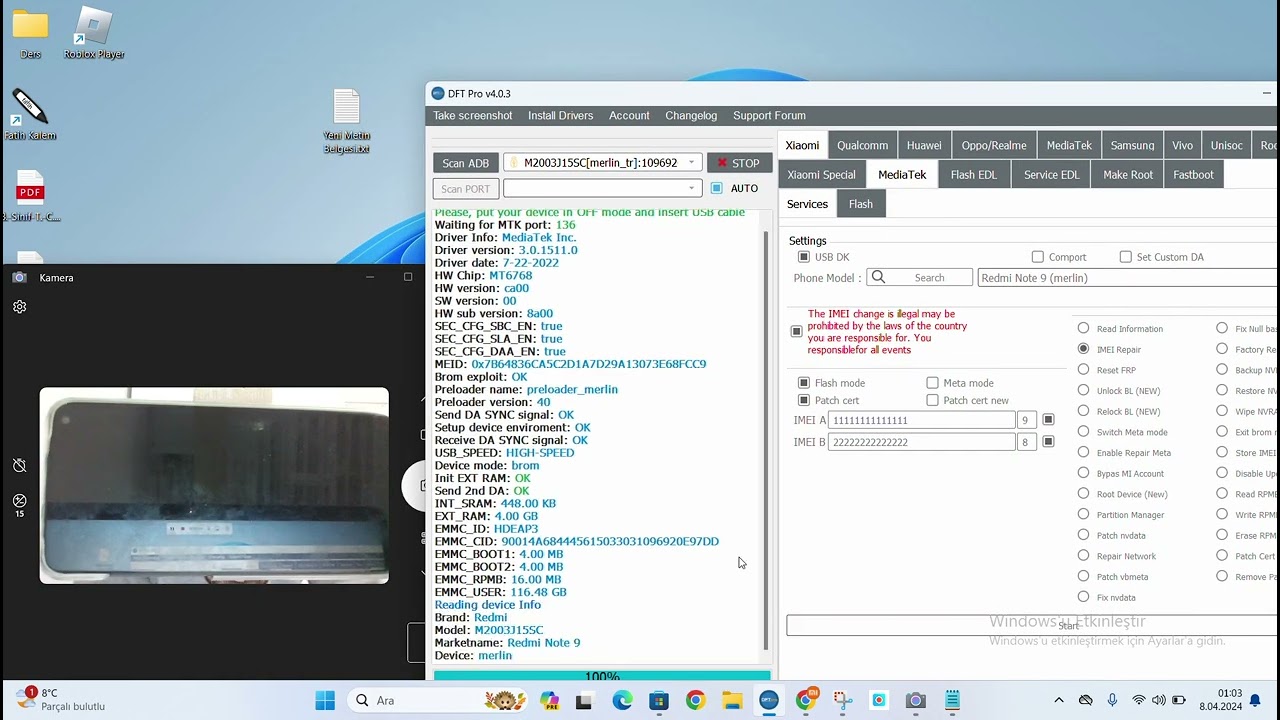
Task: Open the Wi-Fi network tray icon
Action: [1138, 700]
